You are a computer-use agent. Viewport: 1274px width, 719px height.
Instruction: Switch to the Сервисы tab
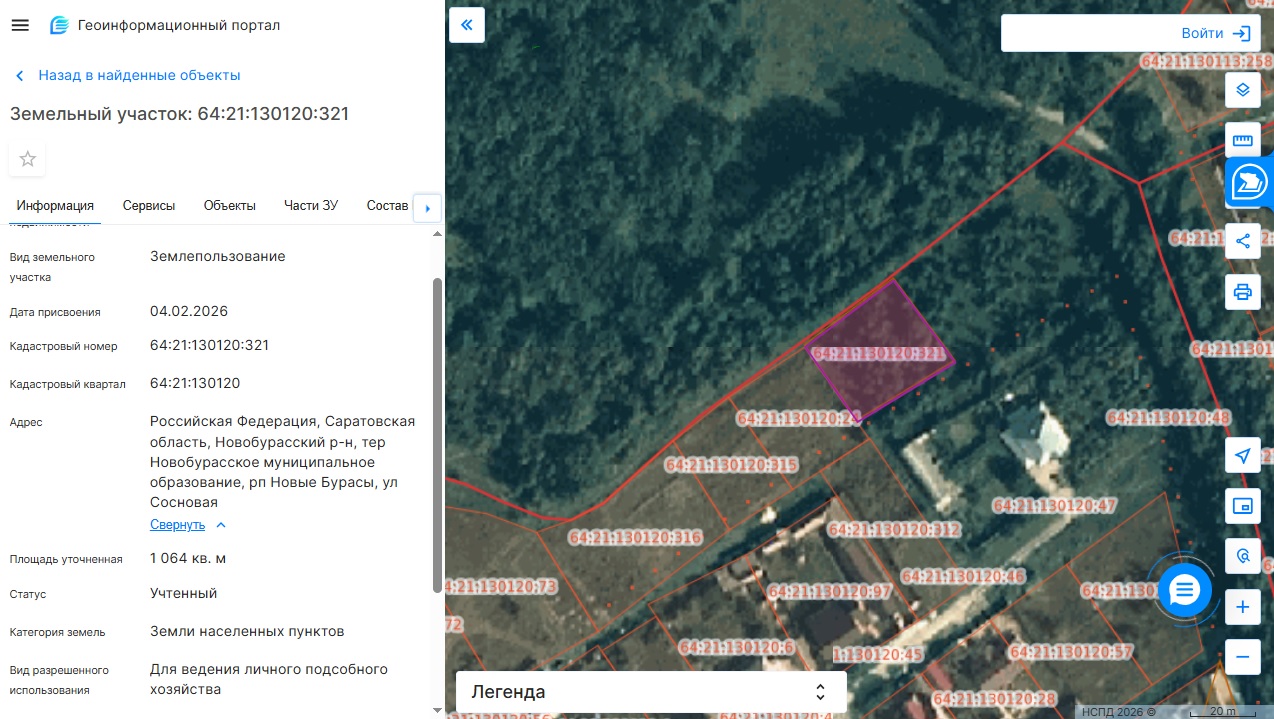coord(149,205)
